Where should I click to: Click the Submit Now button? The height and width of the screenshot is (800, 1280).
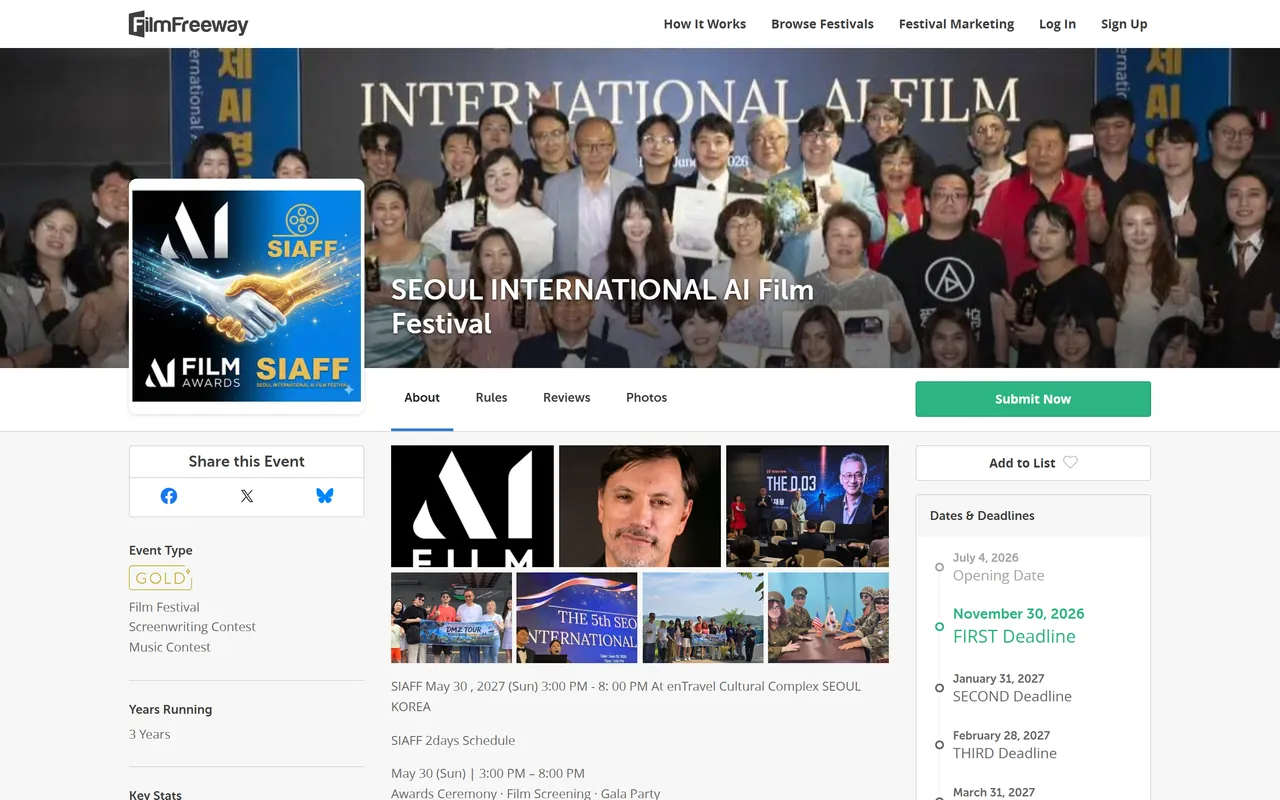(x=1033, y=399)
